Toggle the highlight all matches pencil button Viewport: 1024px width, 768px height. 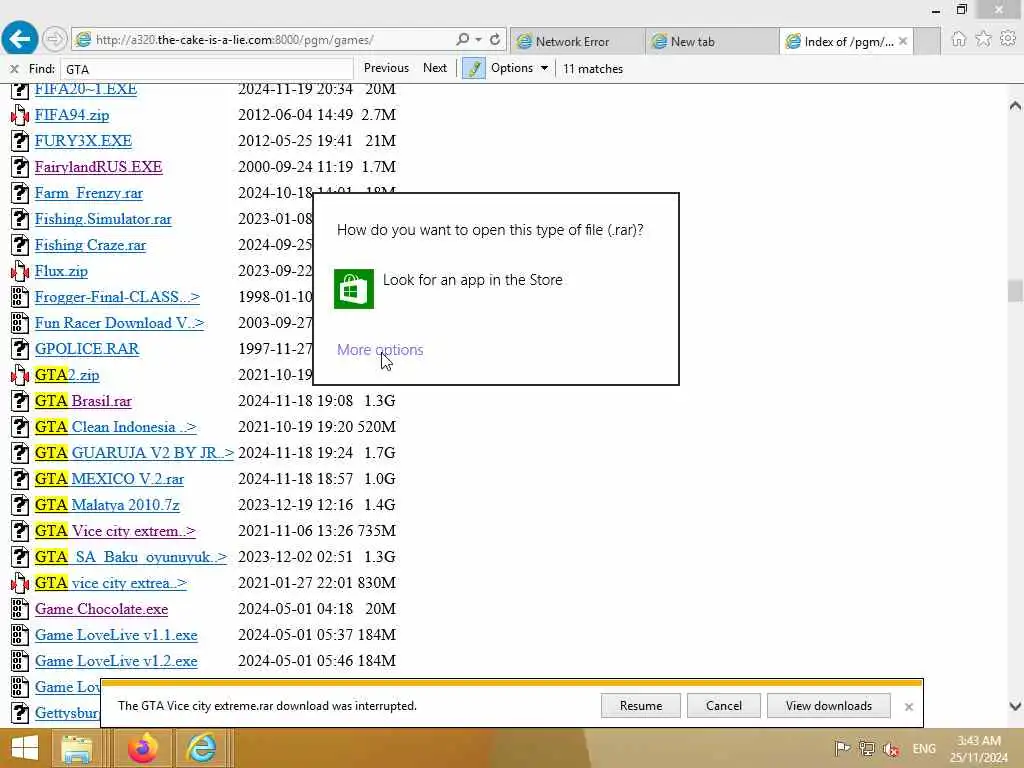click(x=473, y=68)
